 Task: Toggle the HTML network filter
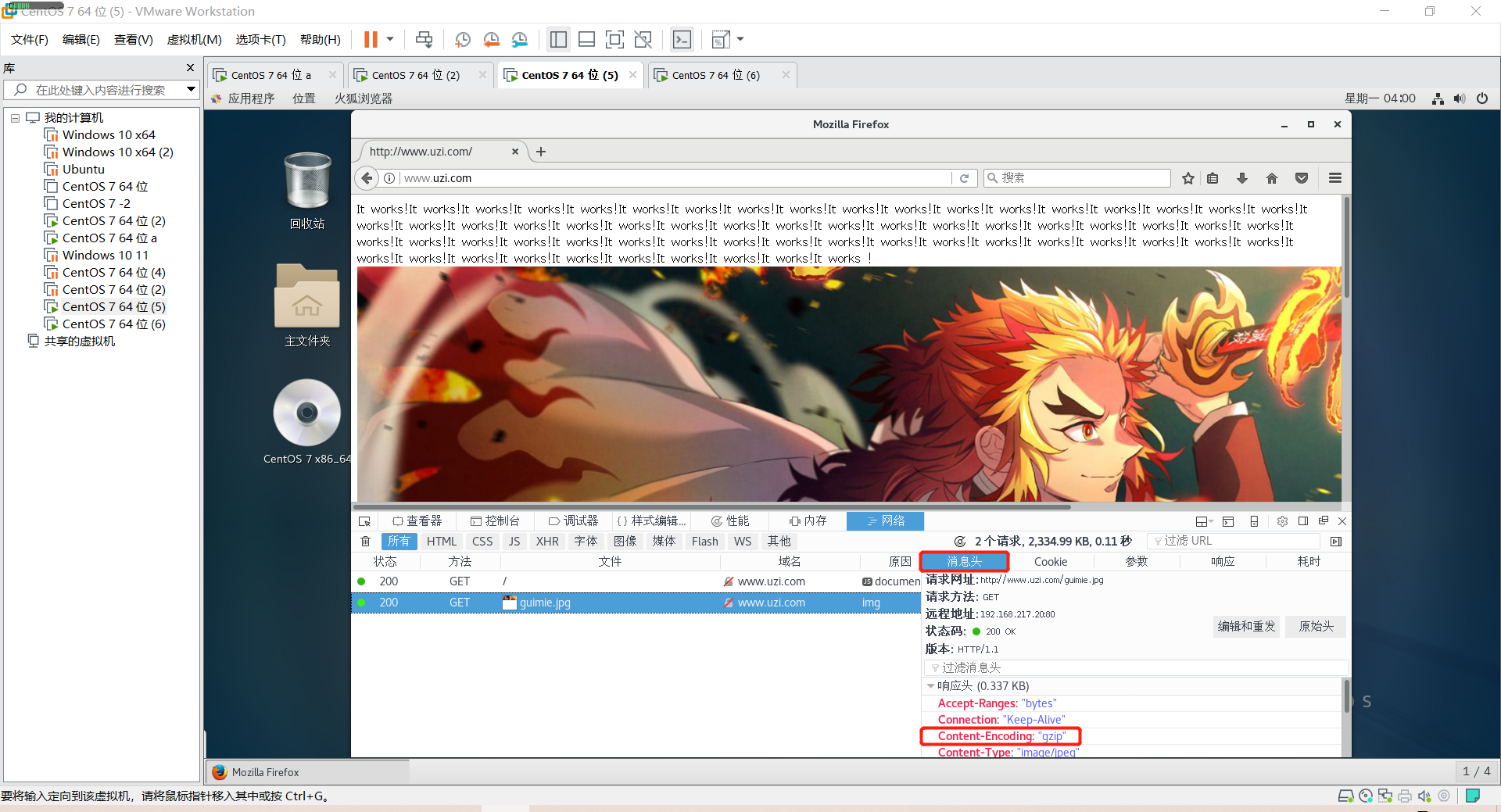pyautogui.click(x=442, y=542)
